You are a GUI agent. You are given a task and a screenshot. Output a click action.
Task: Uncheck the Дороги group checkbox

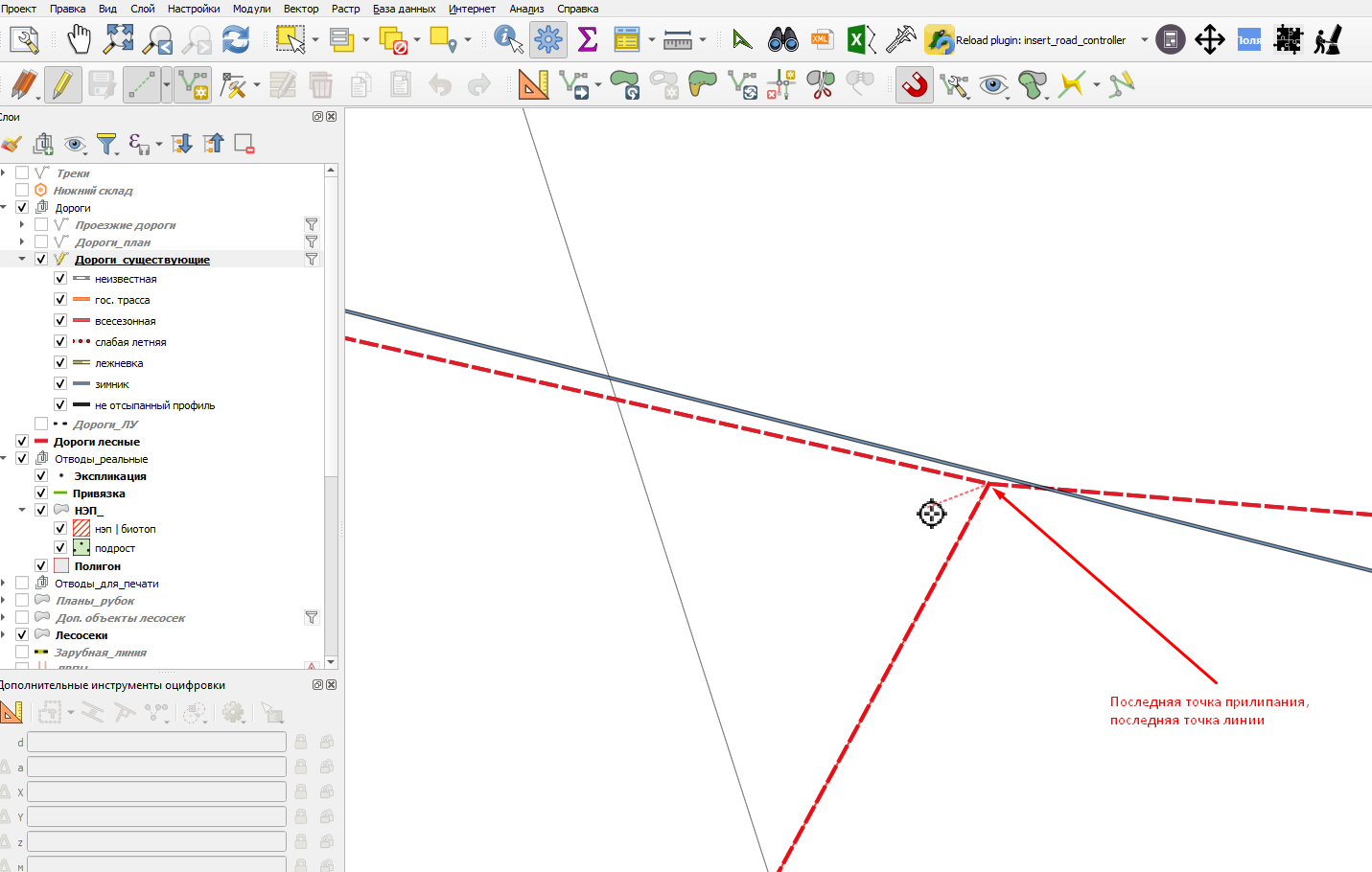22,207
